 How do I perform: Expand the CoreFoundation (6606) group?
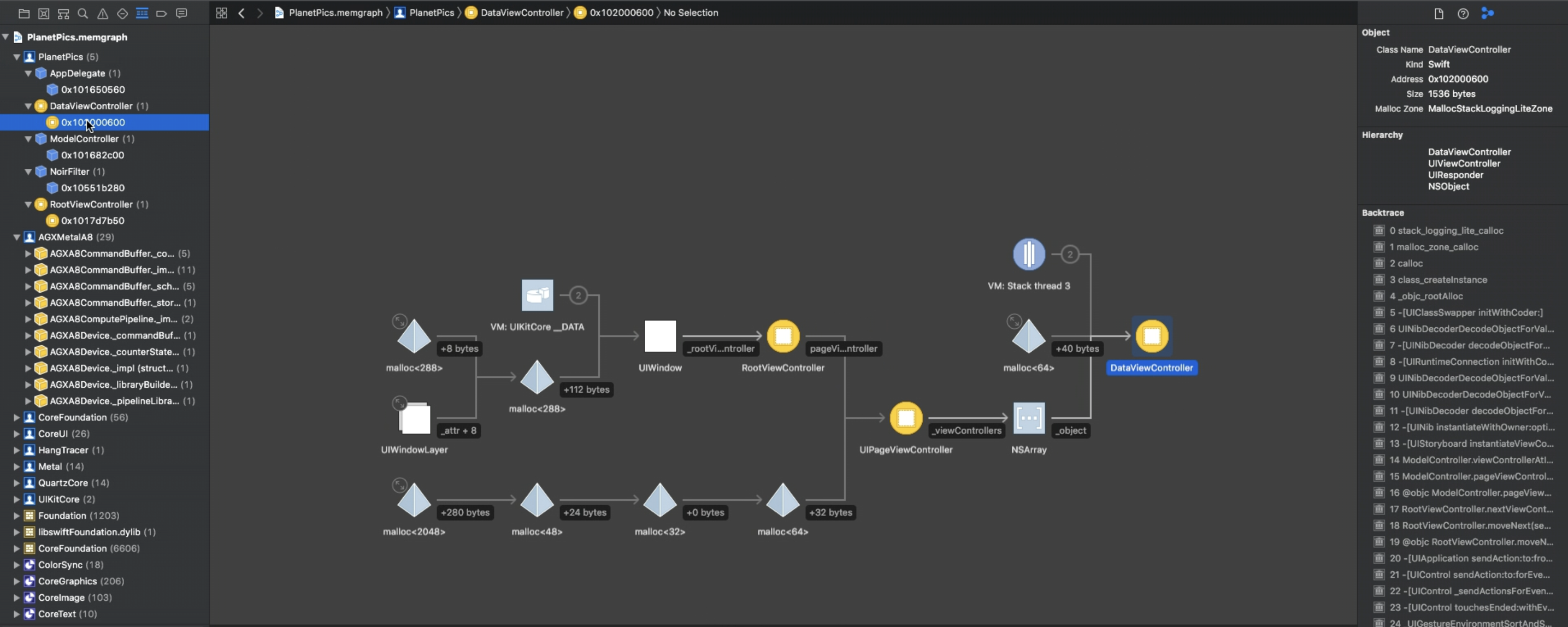pyautogui.click(x=17, y=548)
